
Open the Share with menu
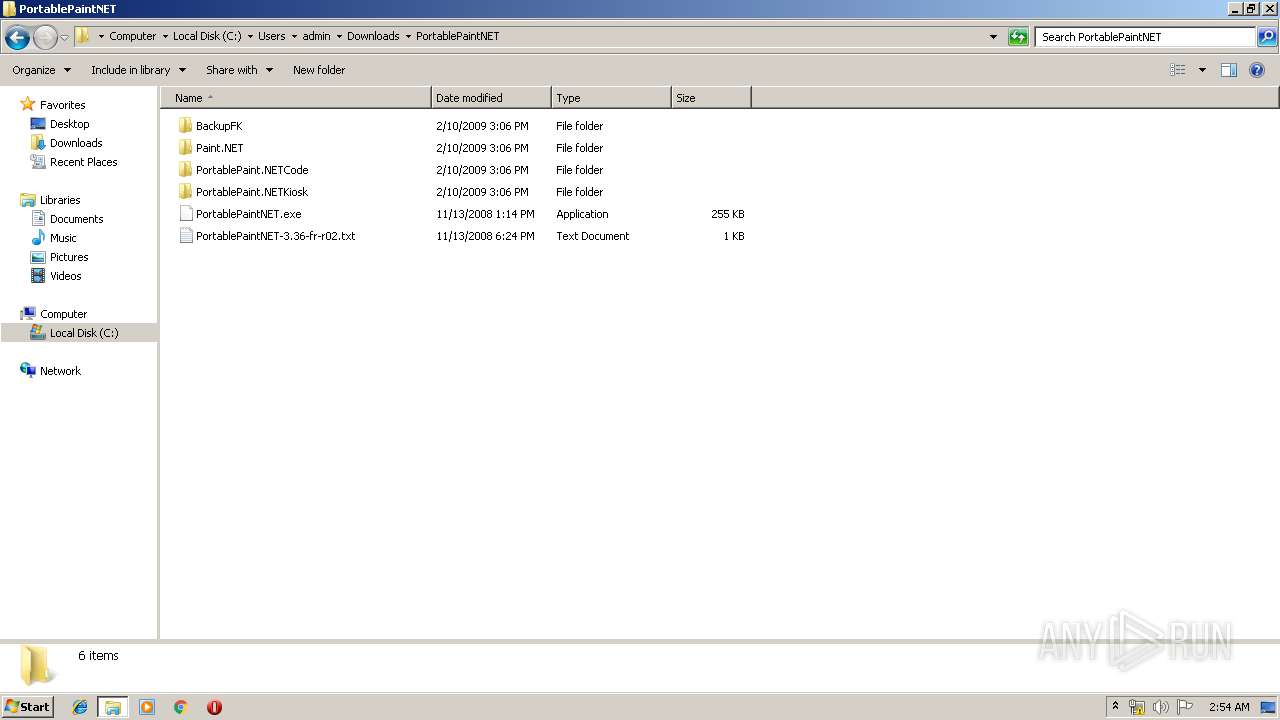tap(239, 70)
